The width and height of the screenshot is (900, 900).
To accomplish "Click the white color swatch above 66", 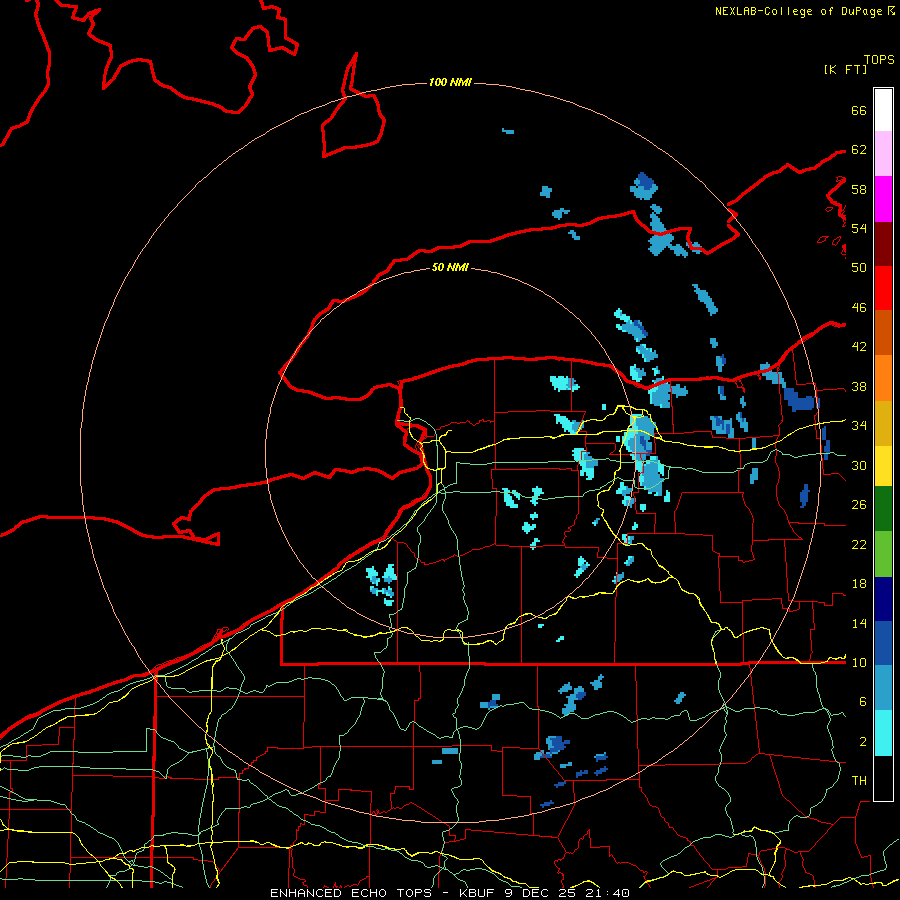I will (x=883, y=110).
